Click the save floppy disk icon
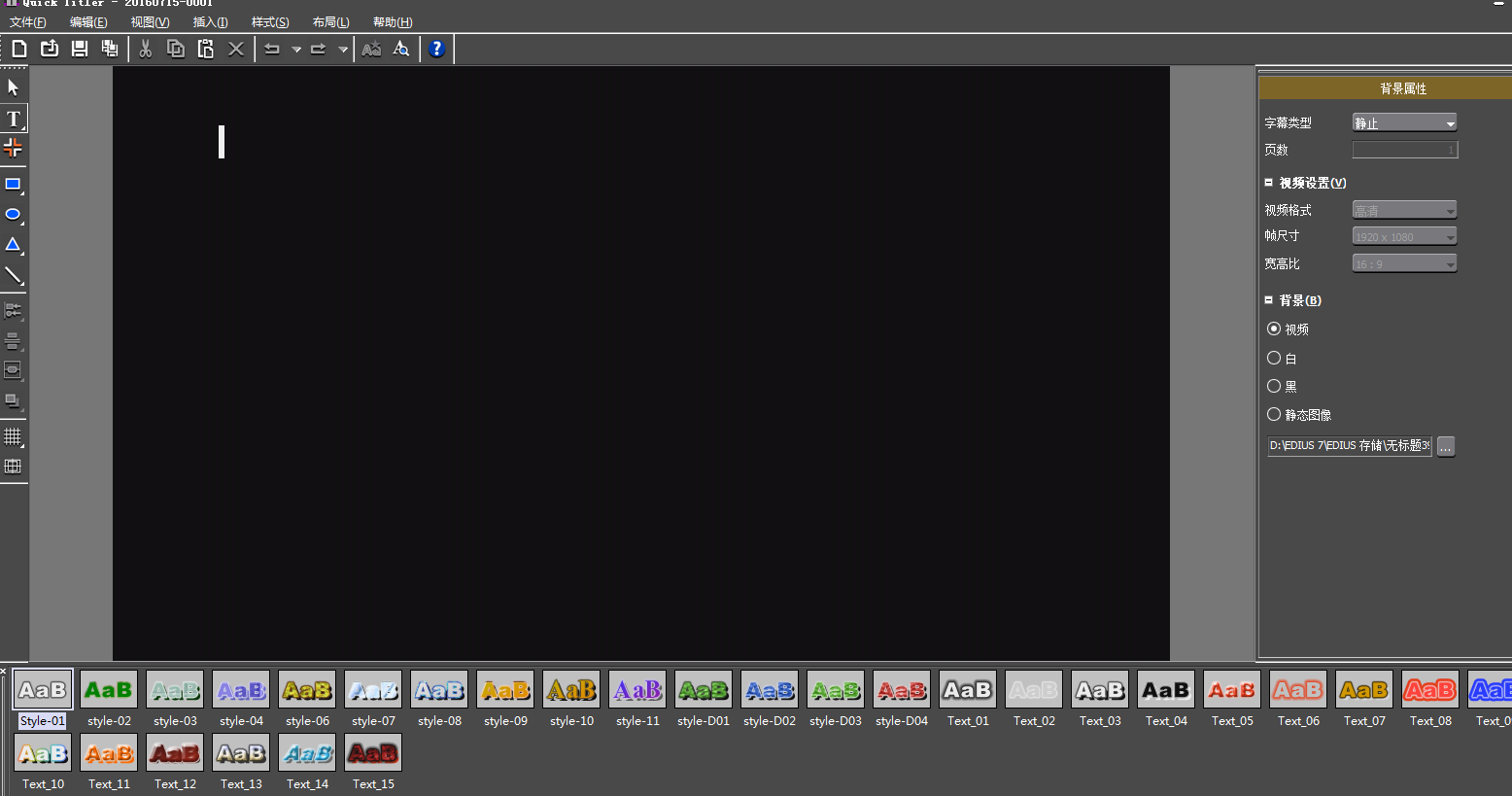 click(x=80, y=49)
